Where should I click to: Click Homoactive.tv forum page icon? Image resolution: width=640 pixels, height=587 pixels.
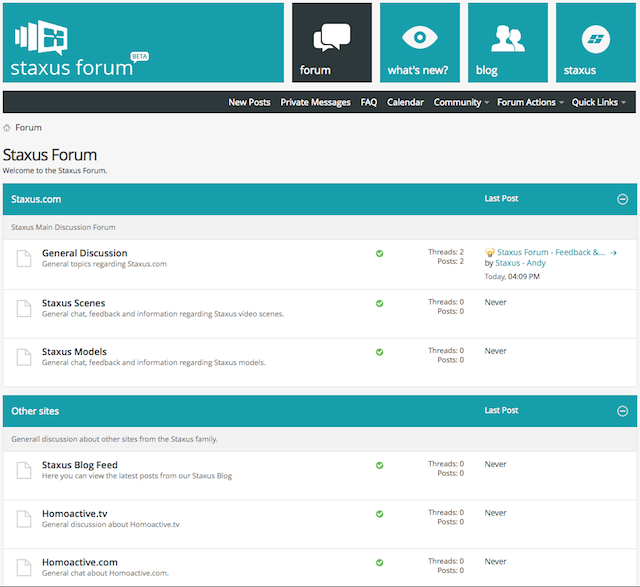point(24,519)
